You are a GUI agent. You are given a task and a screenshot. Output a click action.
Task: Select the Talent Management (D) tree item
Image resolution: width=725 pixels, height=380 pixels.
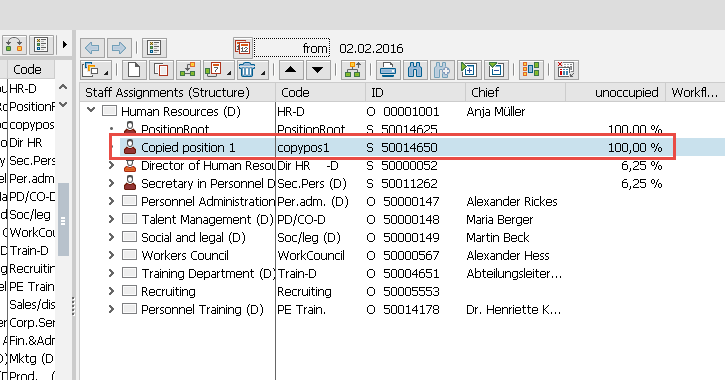click(x=207, y=219)
